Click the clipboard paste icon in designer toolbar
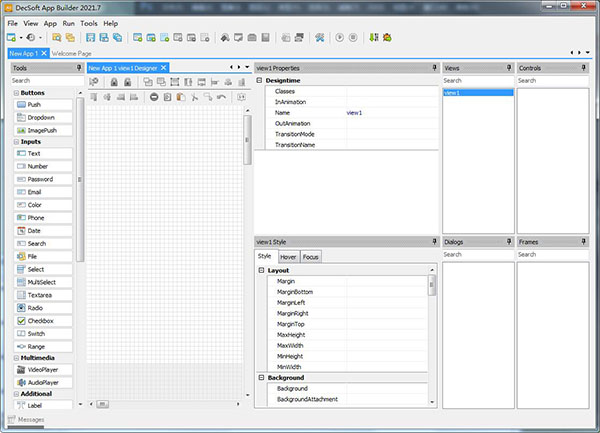600x433 pixels. pos(181,97)
